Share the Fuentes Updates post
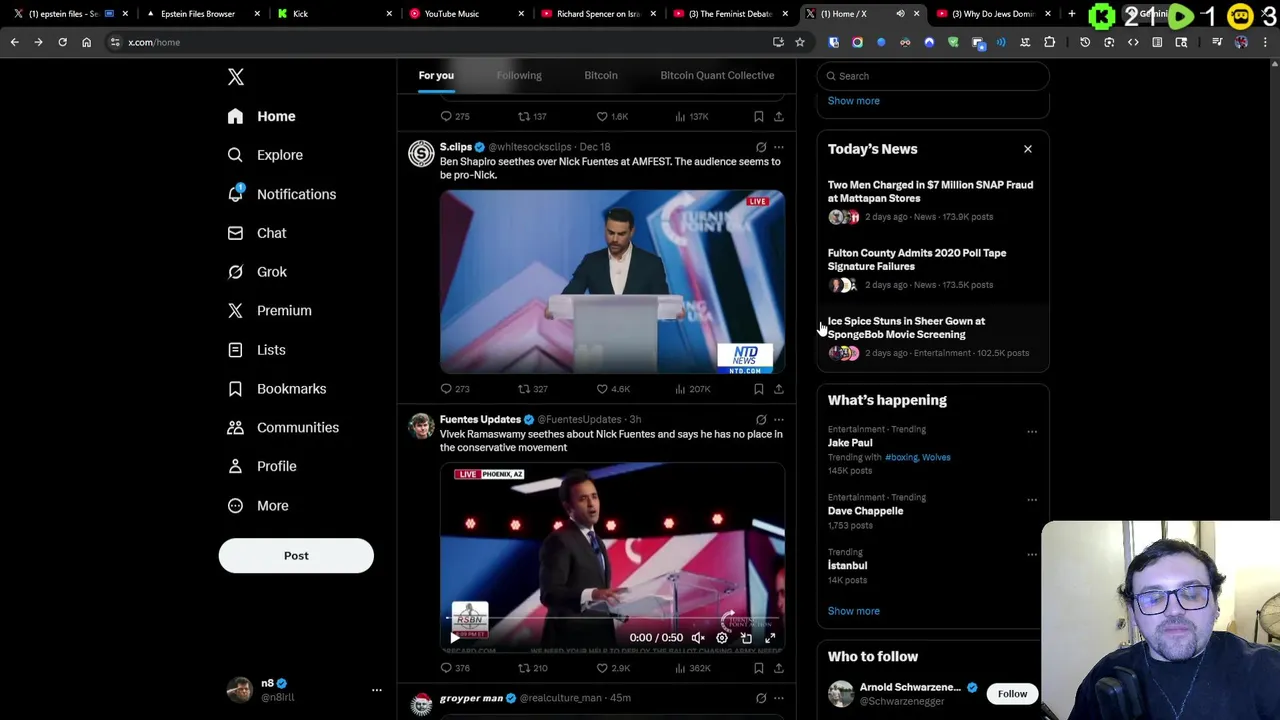 778,668
